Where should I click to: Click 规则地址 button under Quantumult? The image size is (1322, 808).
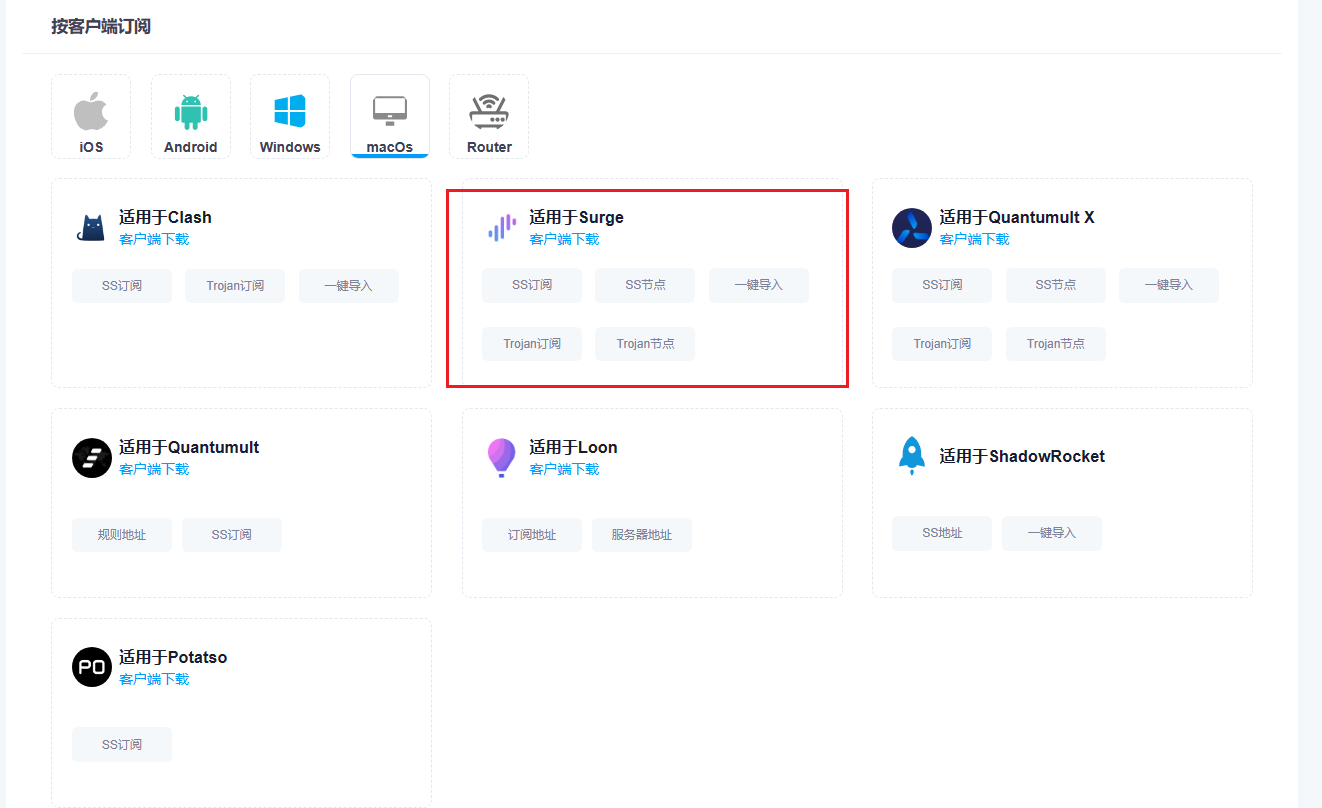pos(121,535)
